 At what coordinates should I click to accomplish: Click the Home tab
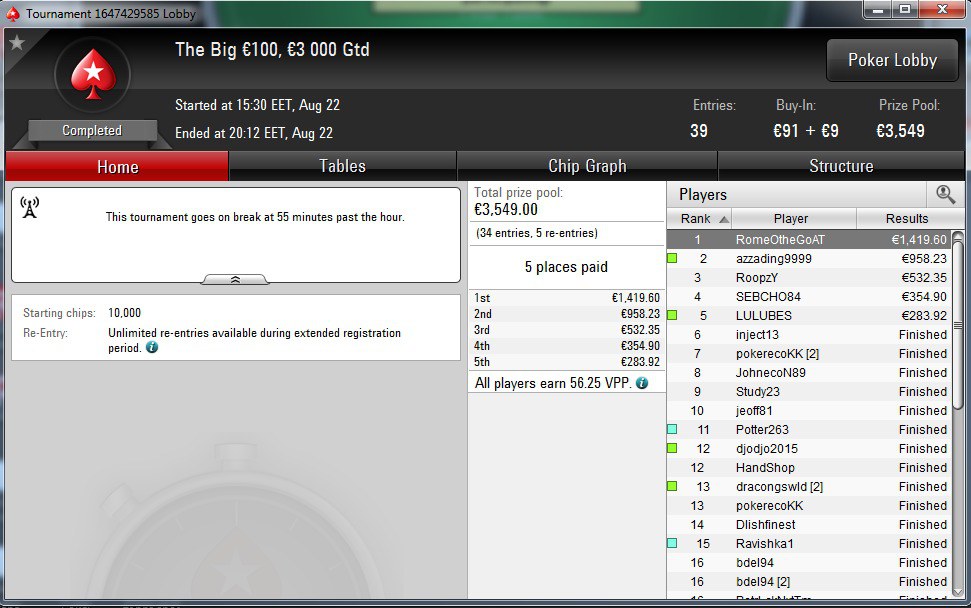pyautogui.click(x=118, y=166)
